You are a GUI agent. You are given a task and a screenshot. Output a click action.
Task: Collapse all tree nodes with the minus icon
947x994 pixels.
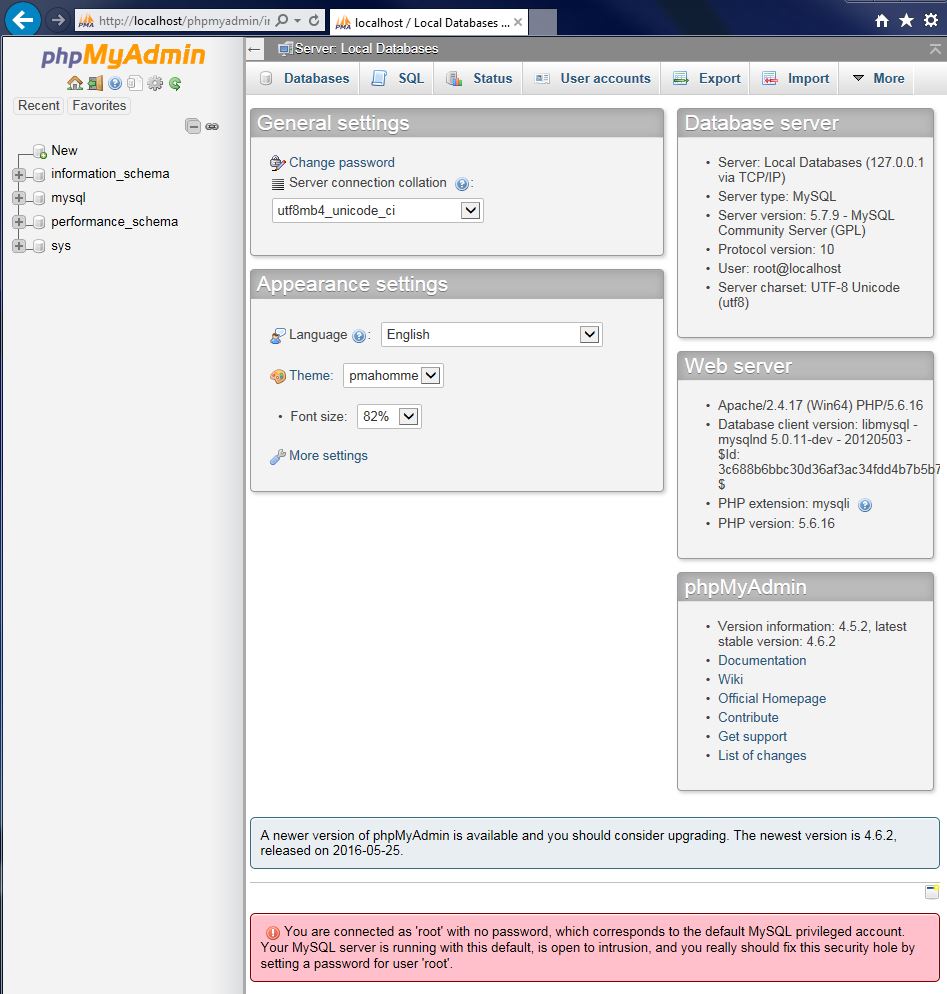193,126
